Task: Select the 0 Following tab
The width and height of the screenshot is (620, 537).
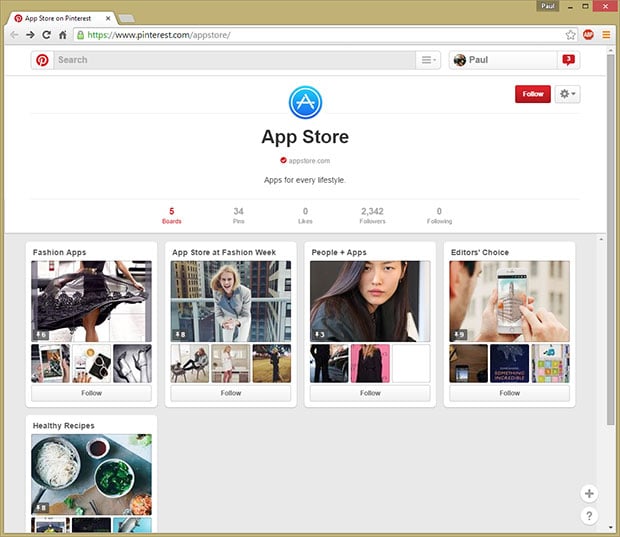Action: (x=439, y=216)
